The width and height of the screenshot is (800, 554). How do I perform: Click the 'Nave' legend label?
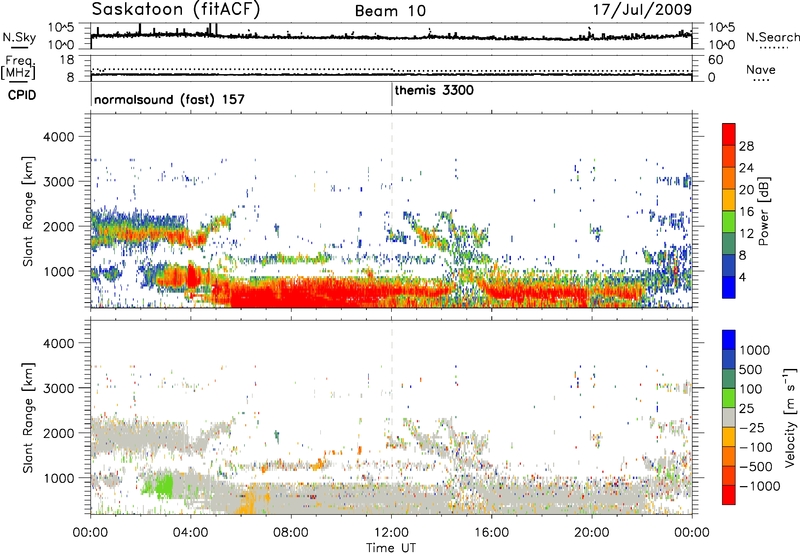[x=761, y=69]
